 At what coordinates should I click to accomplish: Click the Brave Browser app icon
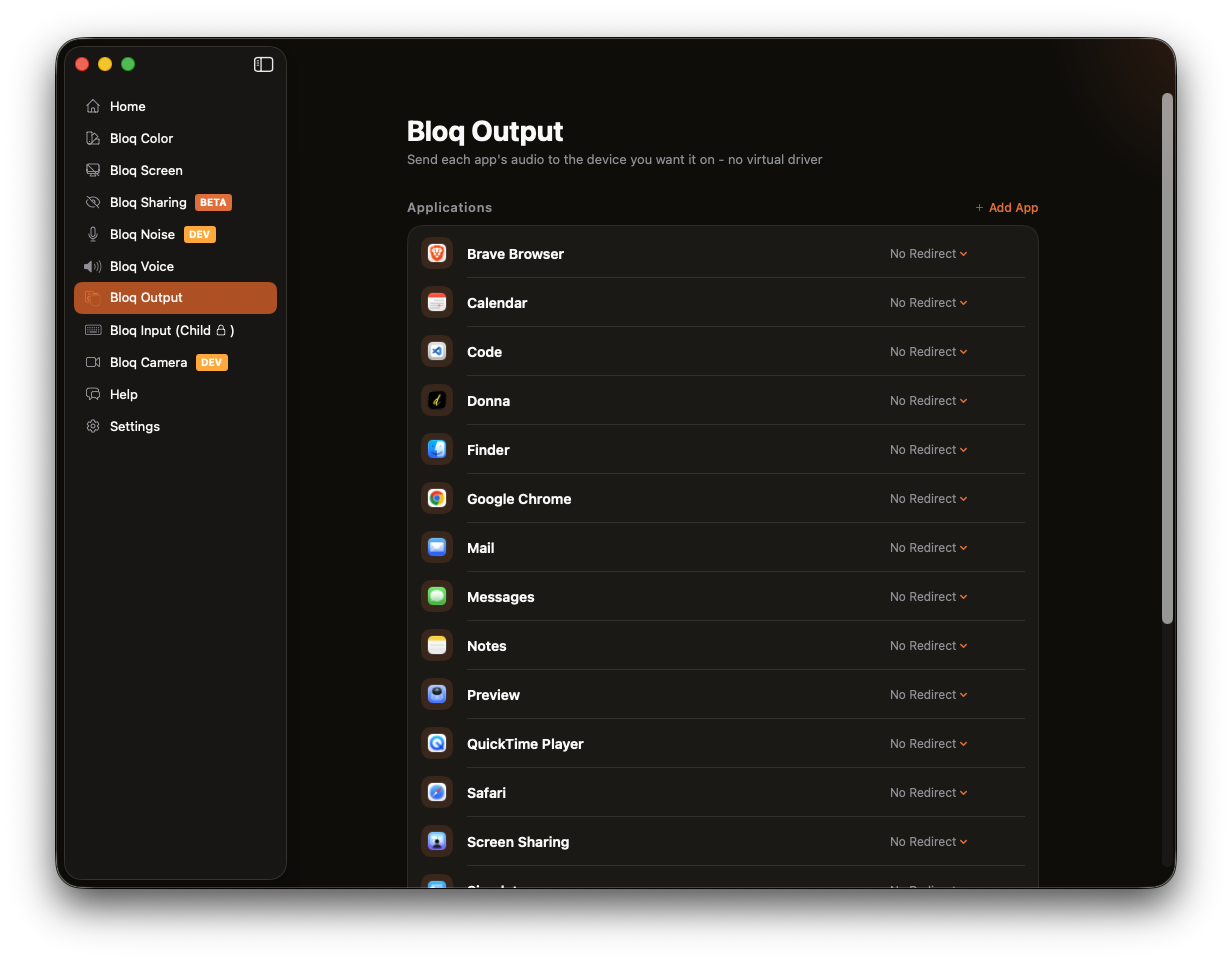(x=437, y=254)
